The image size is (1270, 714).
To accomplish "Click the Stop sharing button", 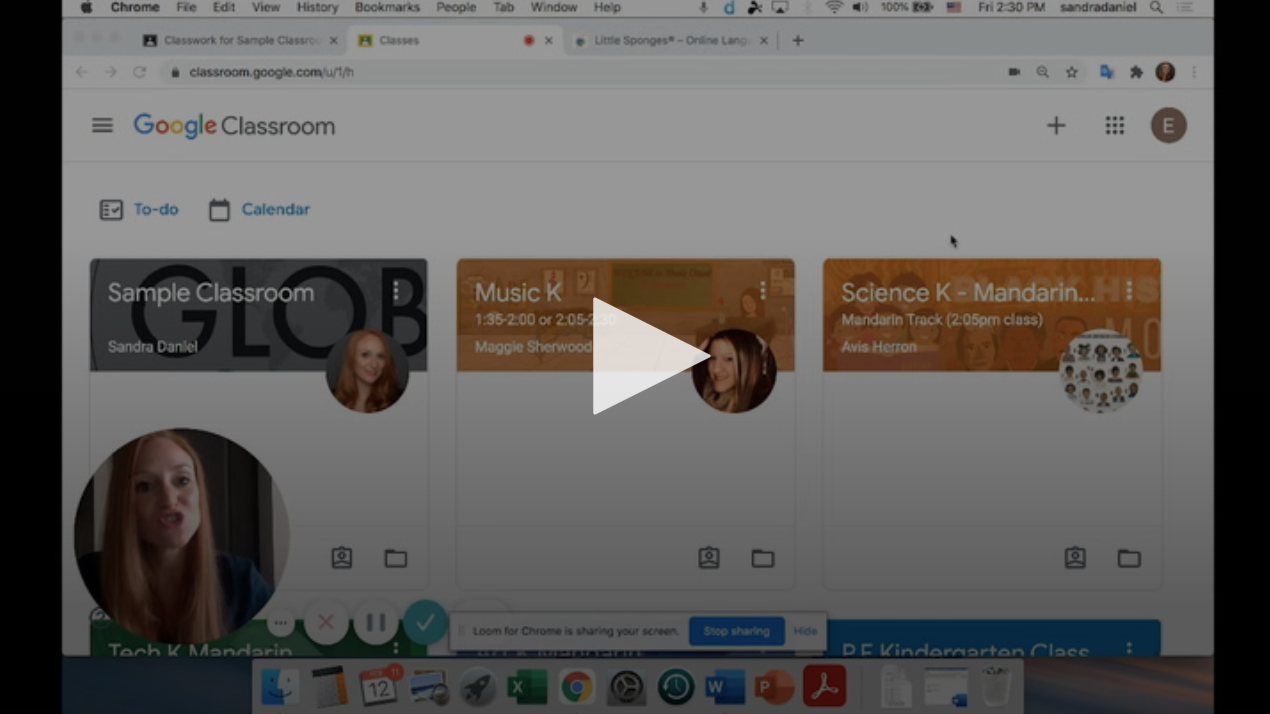I will 737,631.
